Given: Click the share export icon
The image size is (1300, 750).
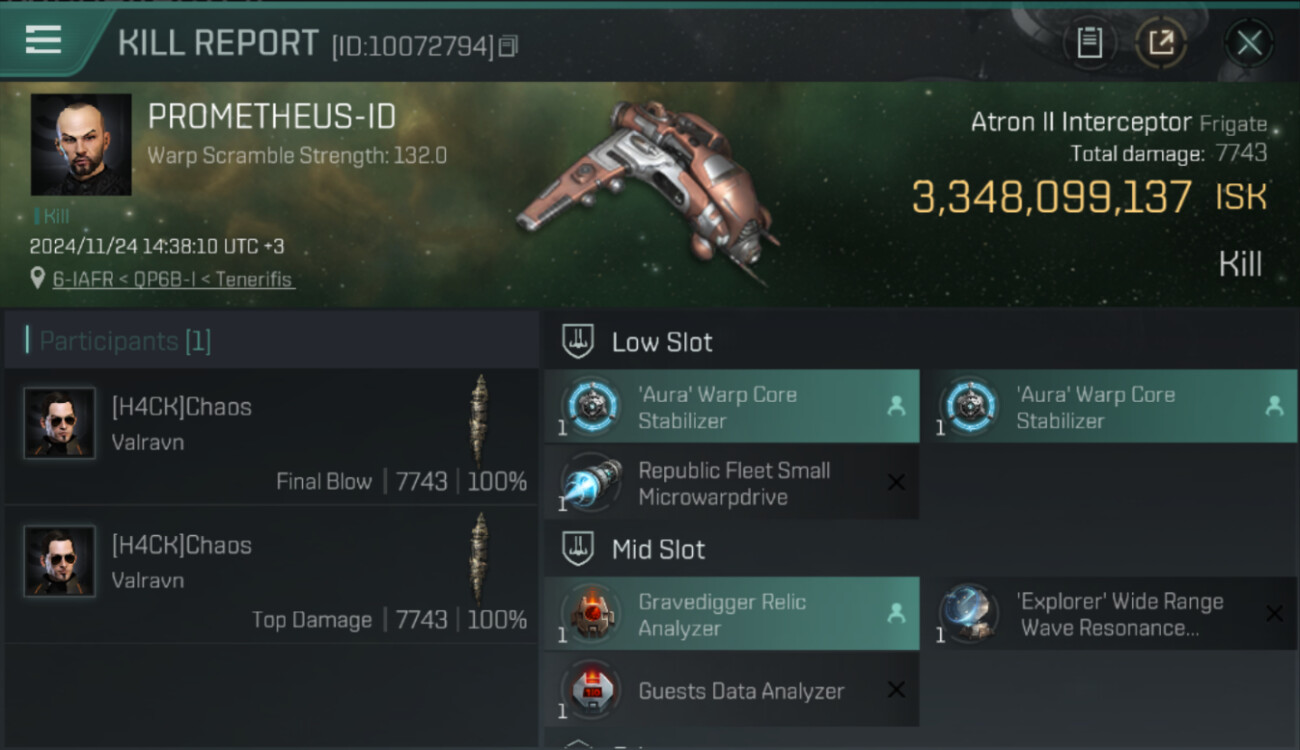Looking at the screenshot, I should click(x=1161, y=43).
